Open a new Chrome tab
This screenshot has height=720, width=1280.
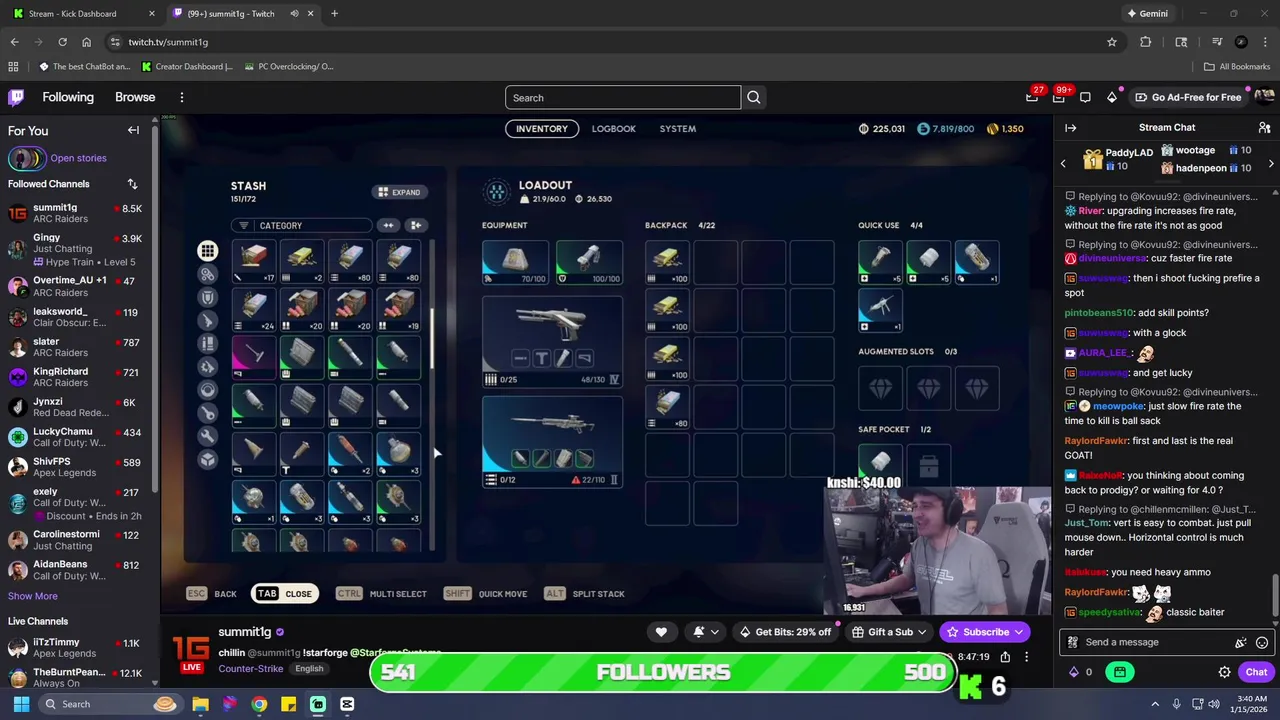[334, 13]
